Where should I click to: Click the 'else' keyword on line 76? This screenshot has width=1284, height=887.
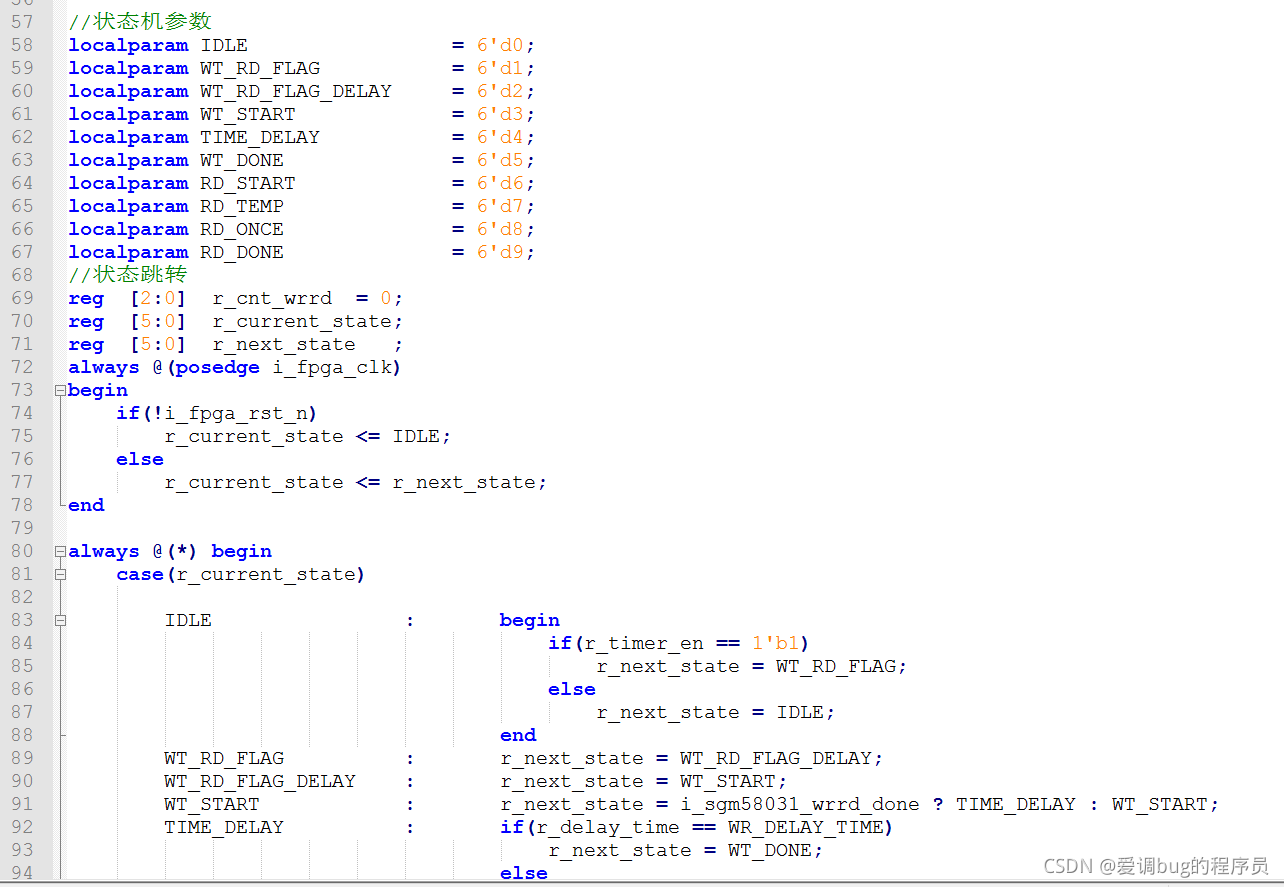tap(140, 459)
